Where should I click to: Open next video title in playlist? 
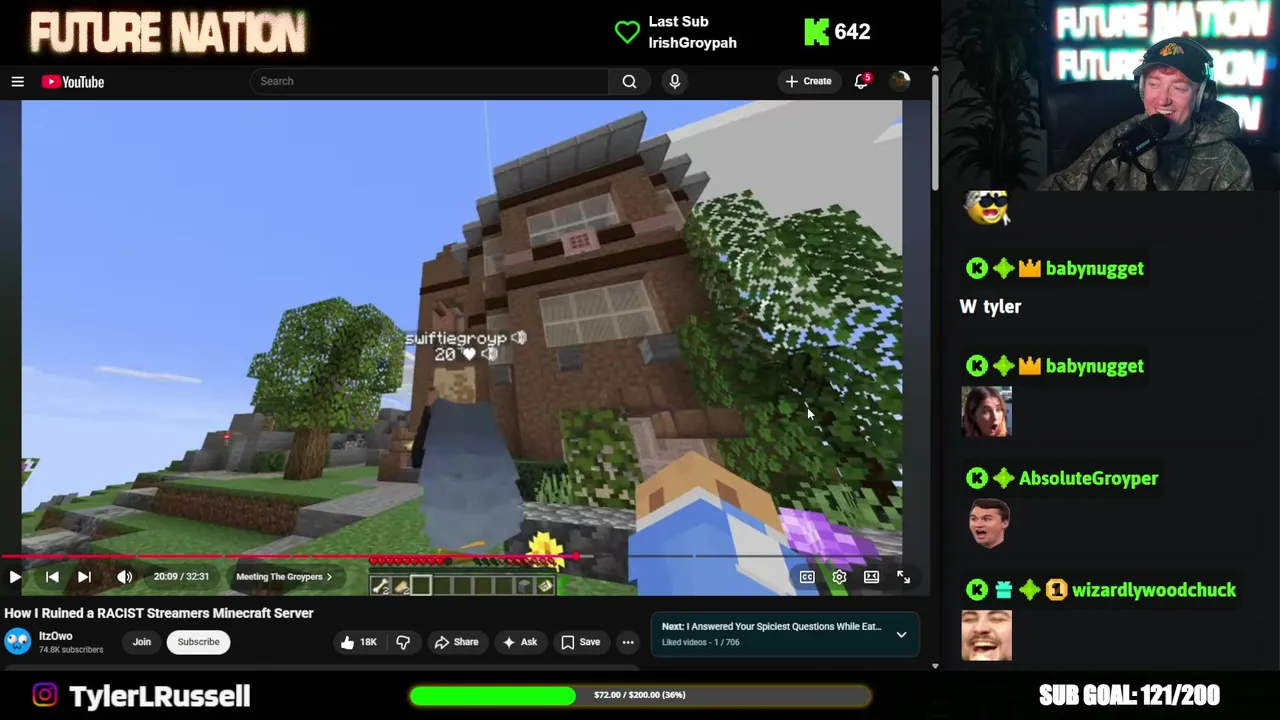[771, 627]
